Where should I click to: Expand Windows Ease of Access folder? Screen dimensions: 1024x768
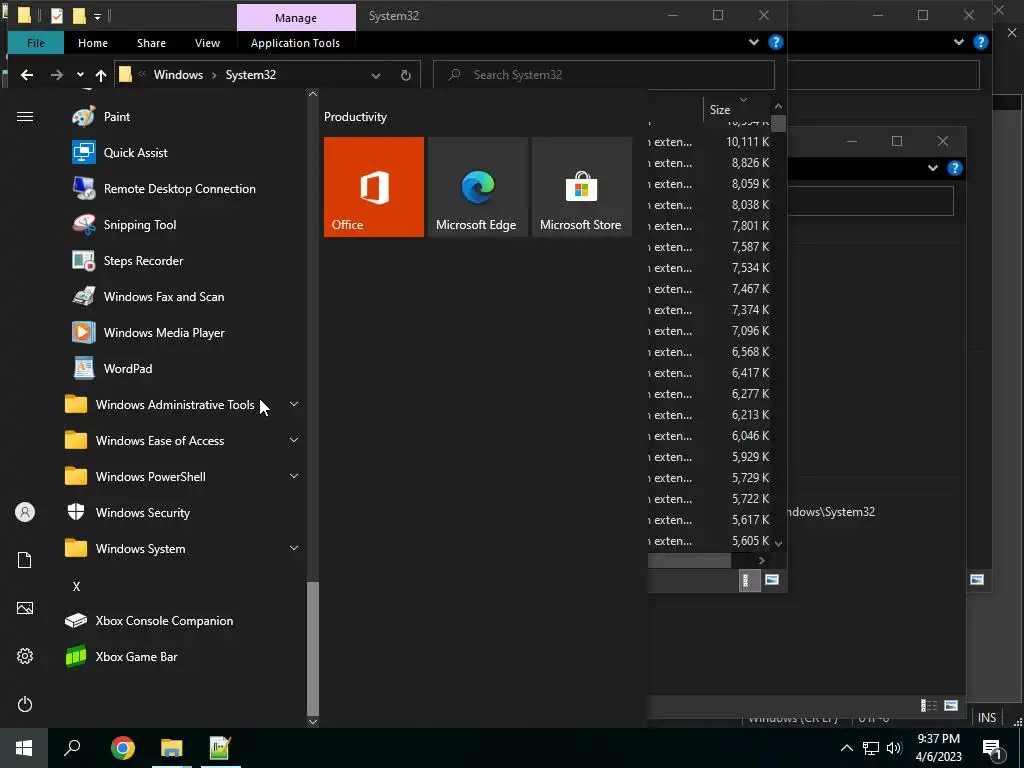click(294, 440)
